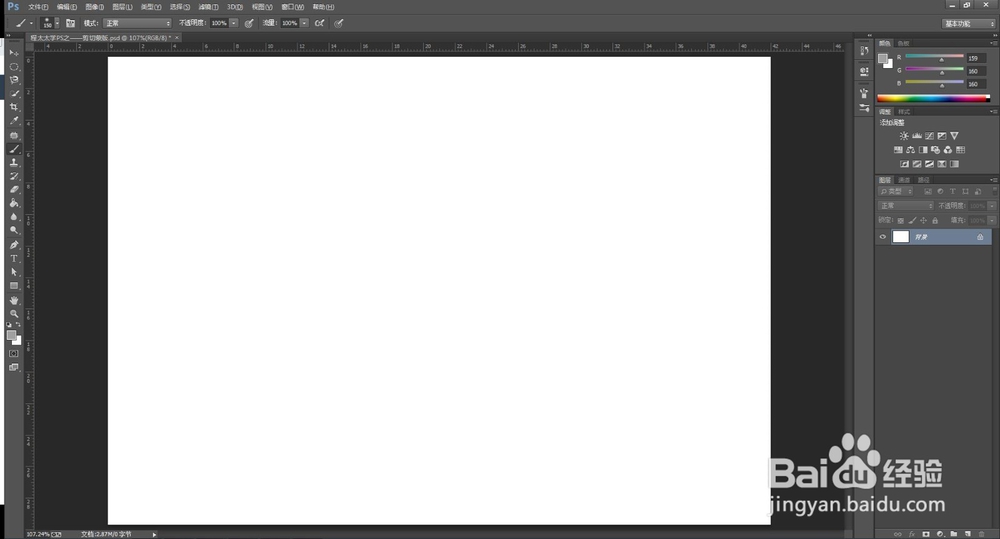Screen dimensions: 1000x539
Task: Select the Crop tool
Action: 14,107
